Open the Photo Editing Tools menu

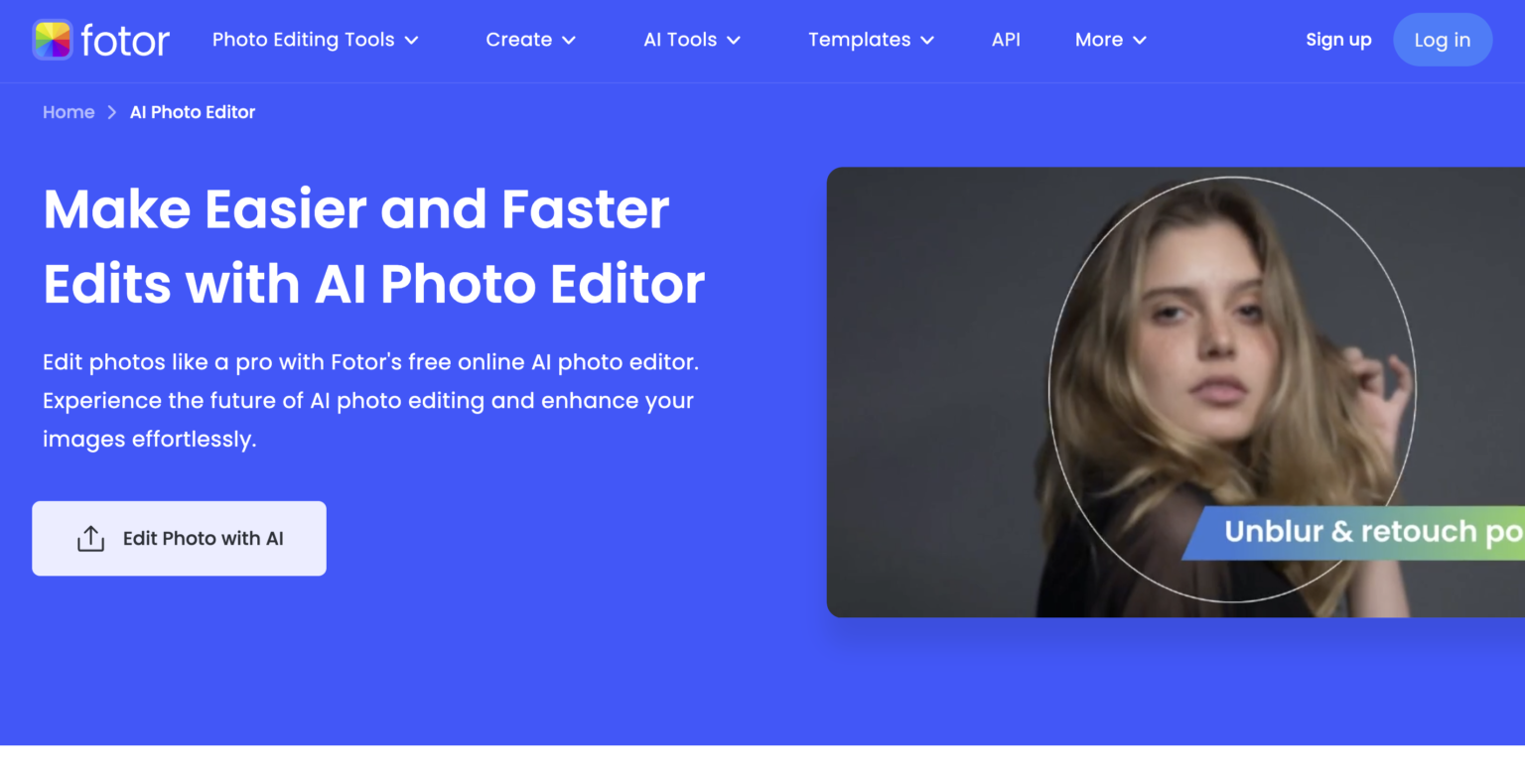click(x=304, y=40)
